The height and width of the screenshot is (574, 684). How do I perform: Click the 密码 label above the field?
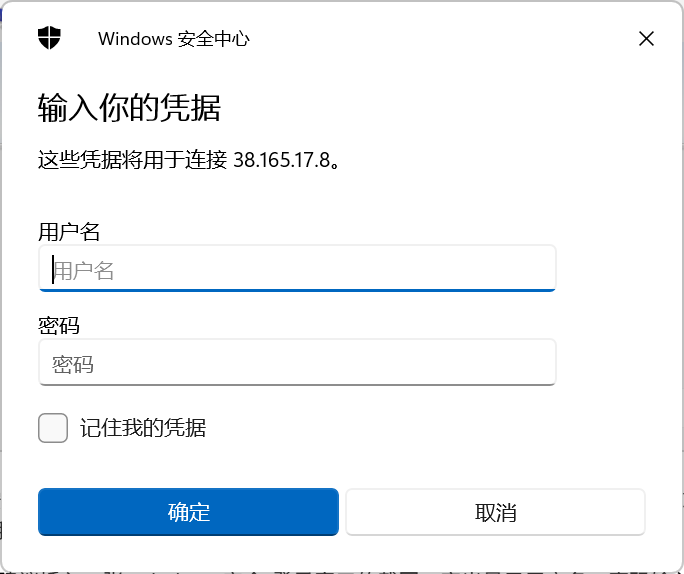[58, 326]
